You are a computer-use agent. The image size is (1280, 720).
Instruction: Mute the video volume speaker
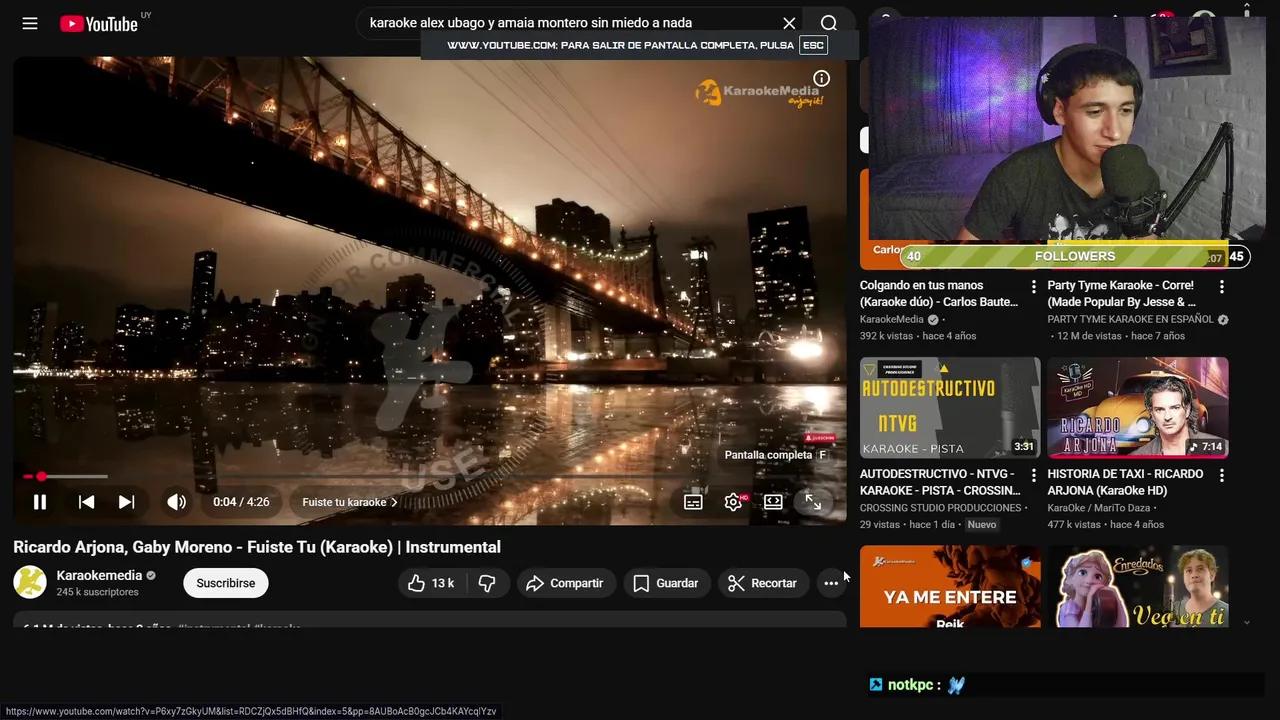176,502
